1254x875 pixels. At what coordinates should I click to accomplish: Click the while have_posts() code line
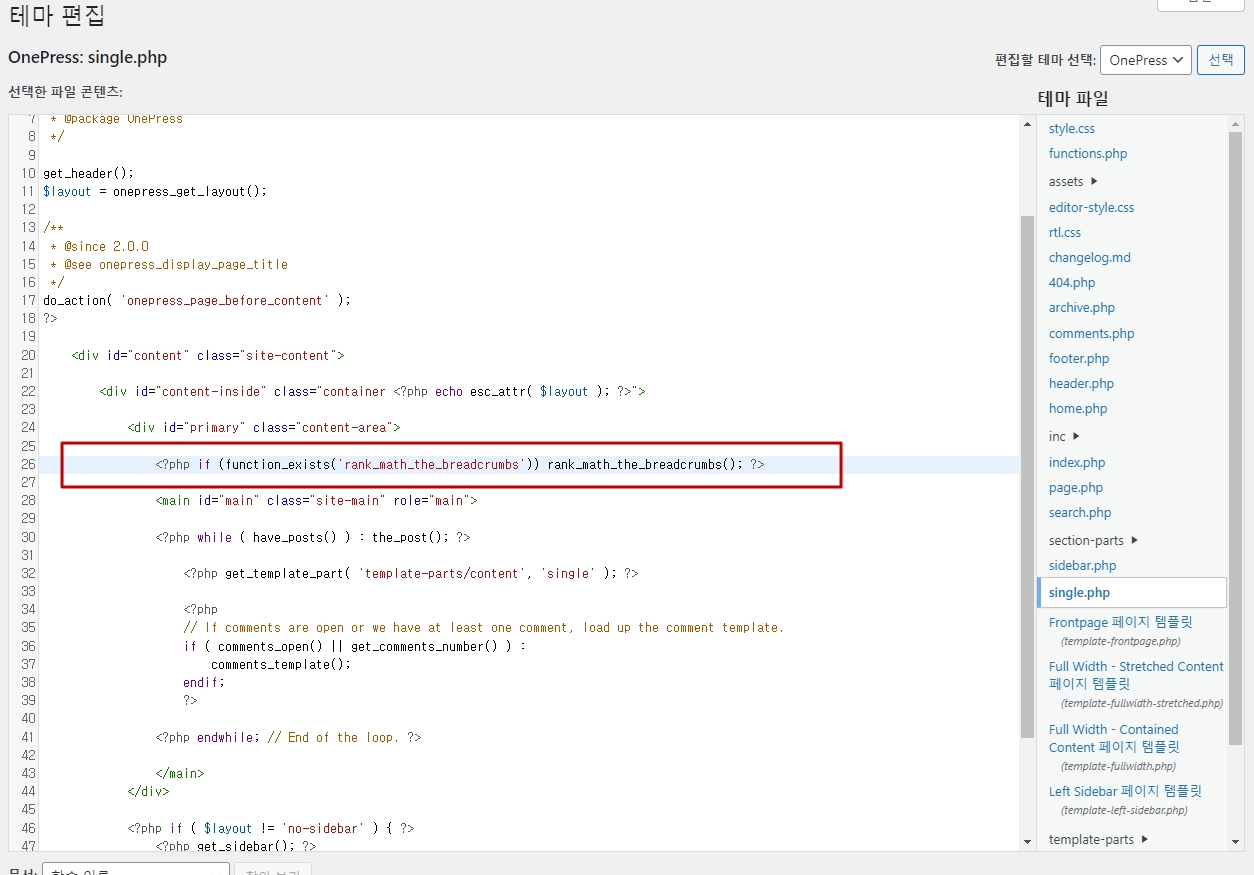pyautogui.click(x=313, y=537)
